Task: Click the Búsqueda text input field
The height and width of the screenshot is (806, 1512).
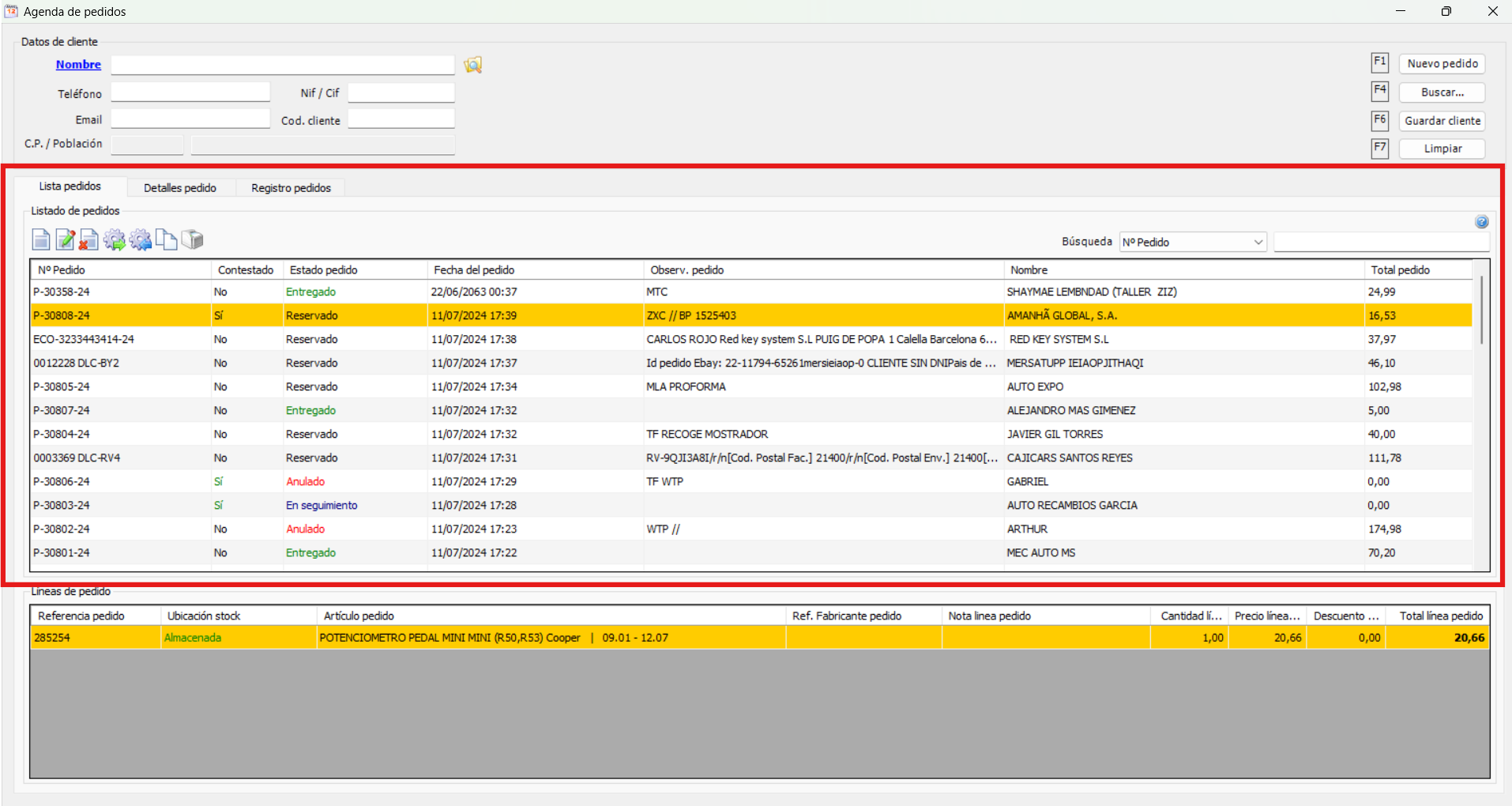Action: [1381, 243]
